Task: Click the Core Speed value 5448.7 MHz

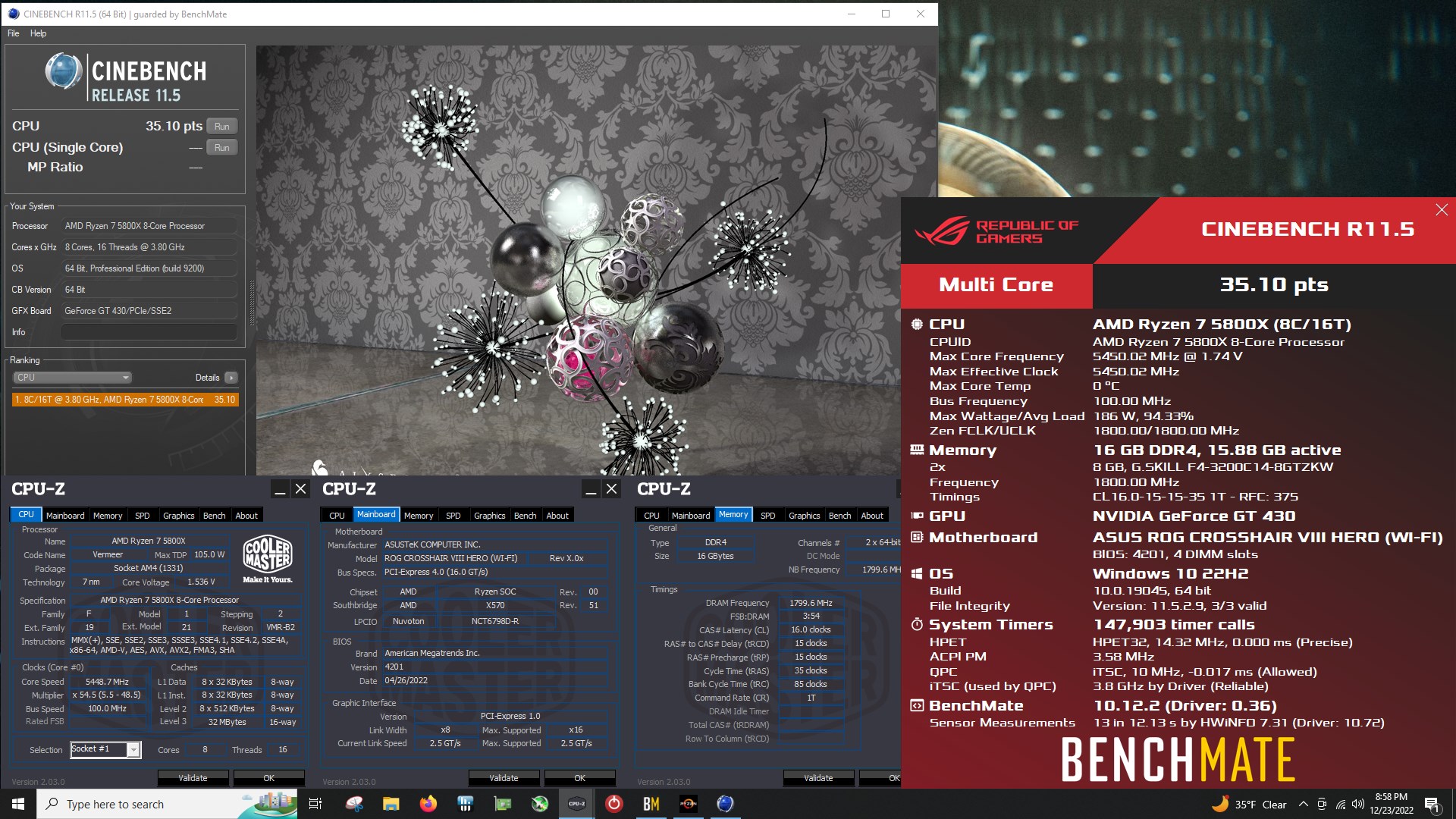Action: [107, 682]
